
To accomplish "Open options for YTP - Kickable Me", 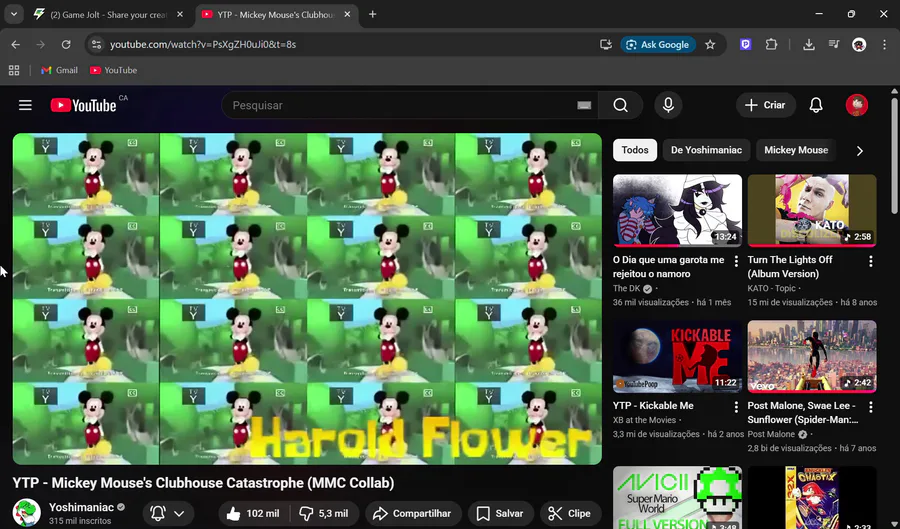I will (x=736, y=407).
